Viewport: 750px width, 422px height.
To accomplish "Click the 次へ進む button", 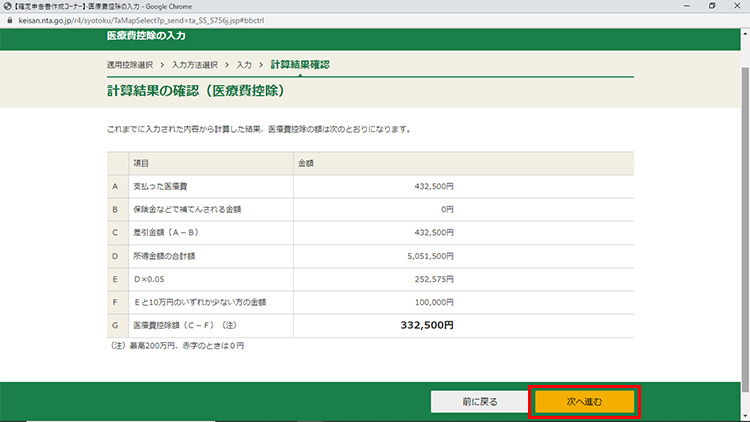I will click(584, 401).
